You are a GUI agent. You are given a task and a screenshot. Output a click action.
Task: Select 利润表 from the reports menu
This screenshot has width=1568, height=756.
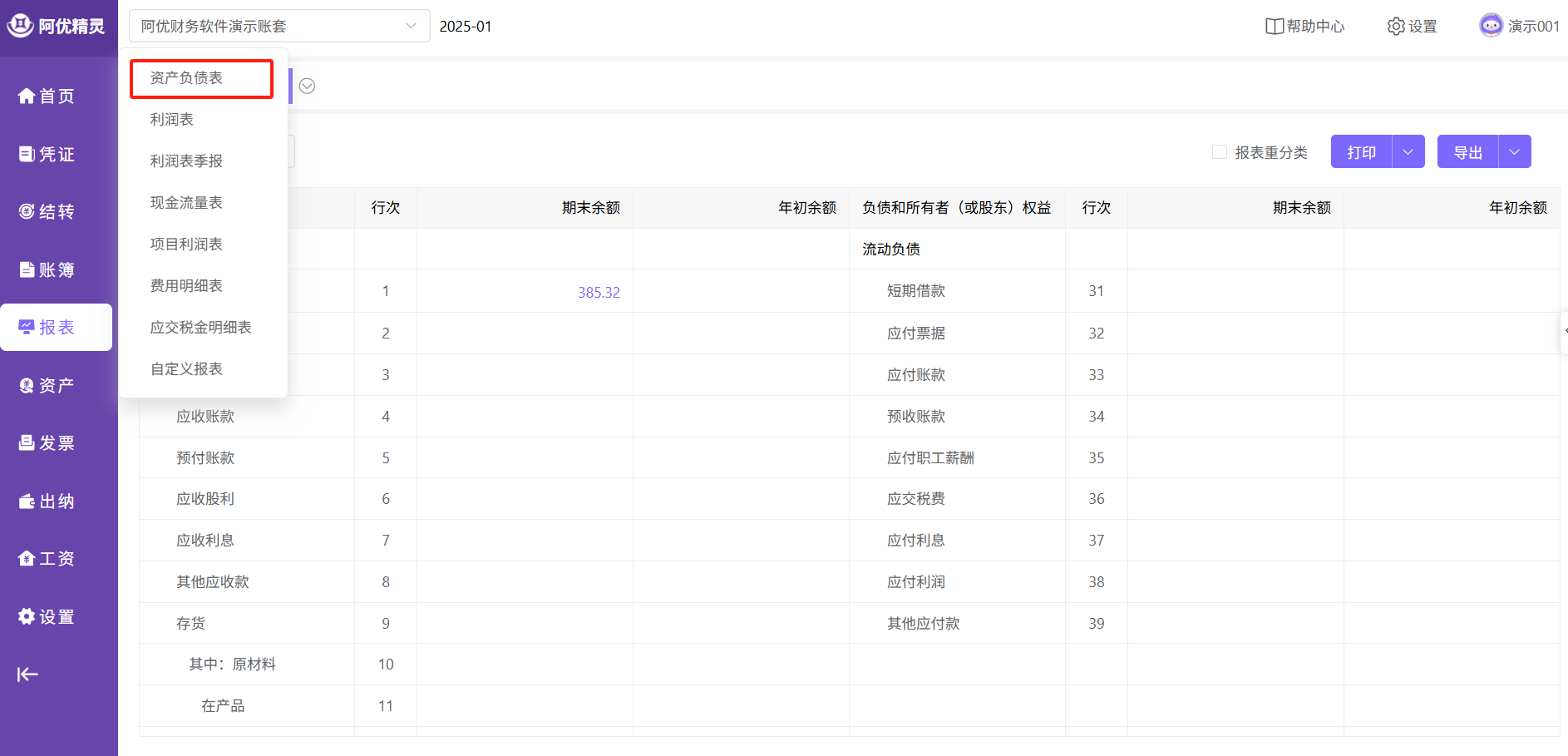point(172,119)
